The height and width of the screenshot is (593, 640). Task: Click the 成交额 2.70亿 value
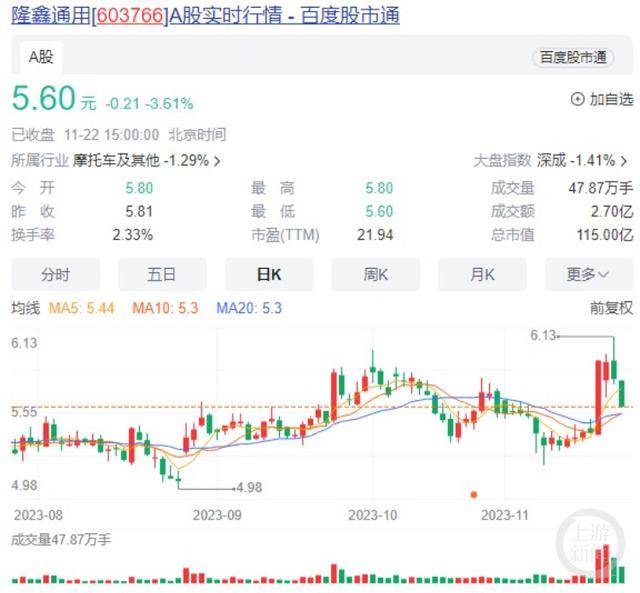(x=612, y=211)
